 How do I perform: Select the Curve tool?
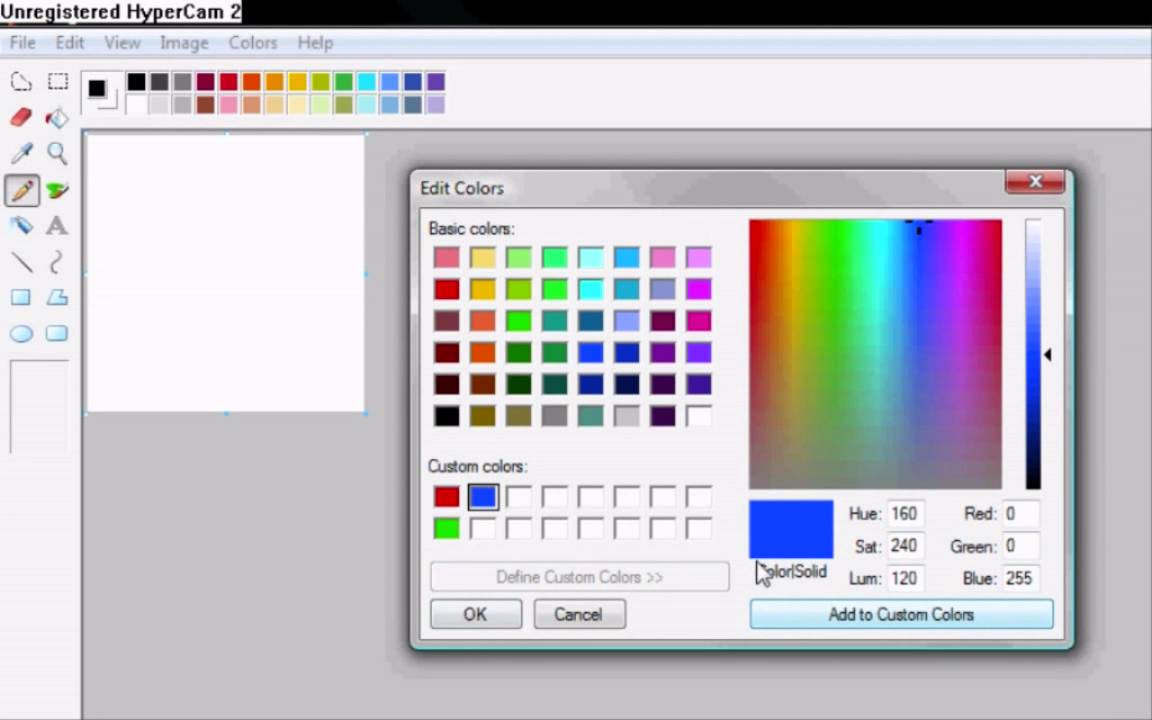click(57, 262)
